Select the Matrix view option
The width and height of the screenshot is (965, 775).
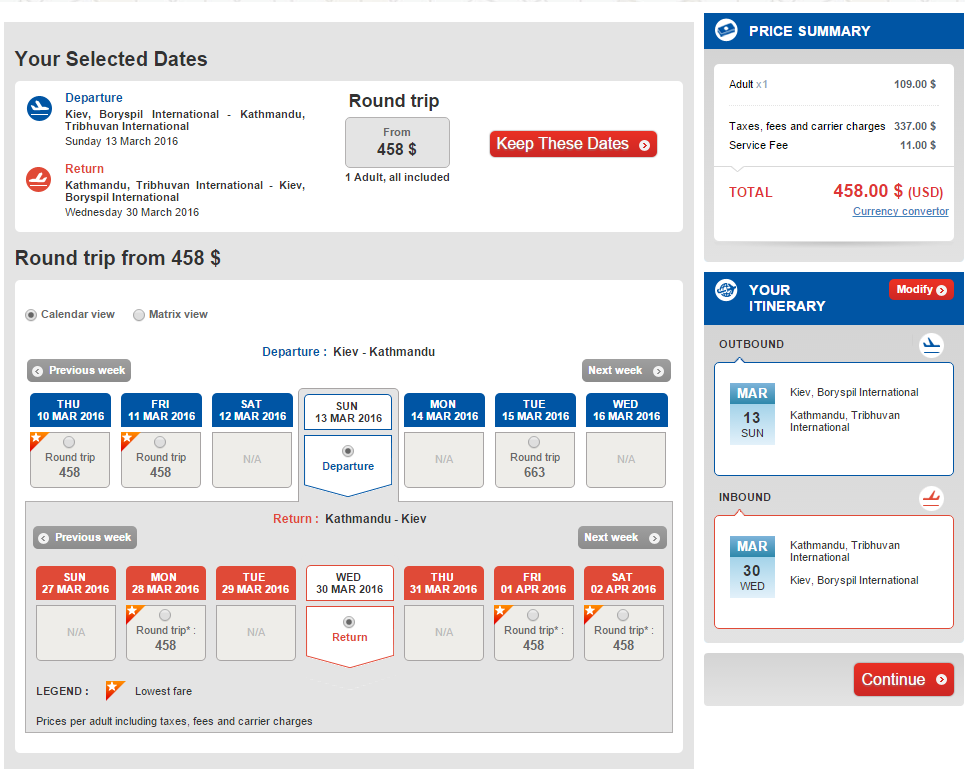(x=139, y=314)
